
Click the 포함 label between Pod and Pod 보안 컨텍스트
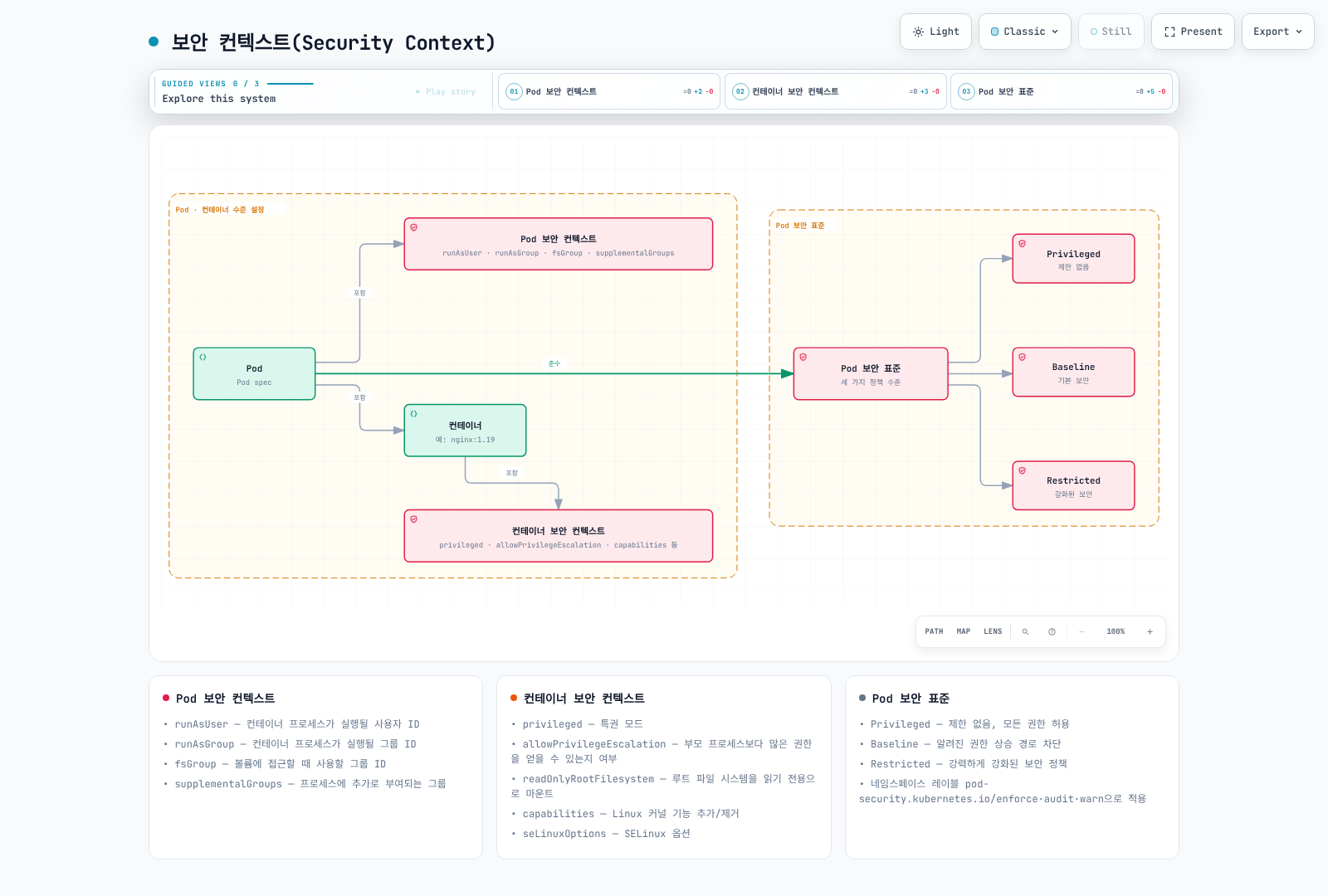tap(359, 293)
